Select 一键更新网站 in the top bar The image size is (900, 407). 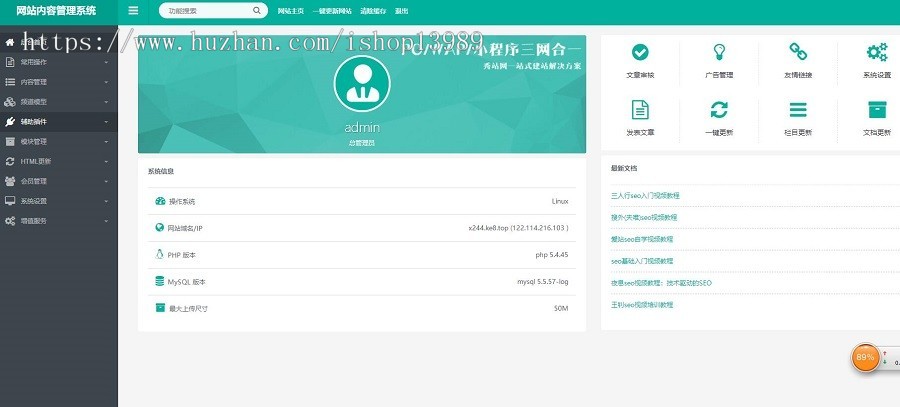[x=332, y=11]
